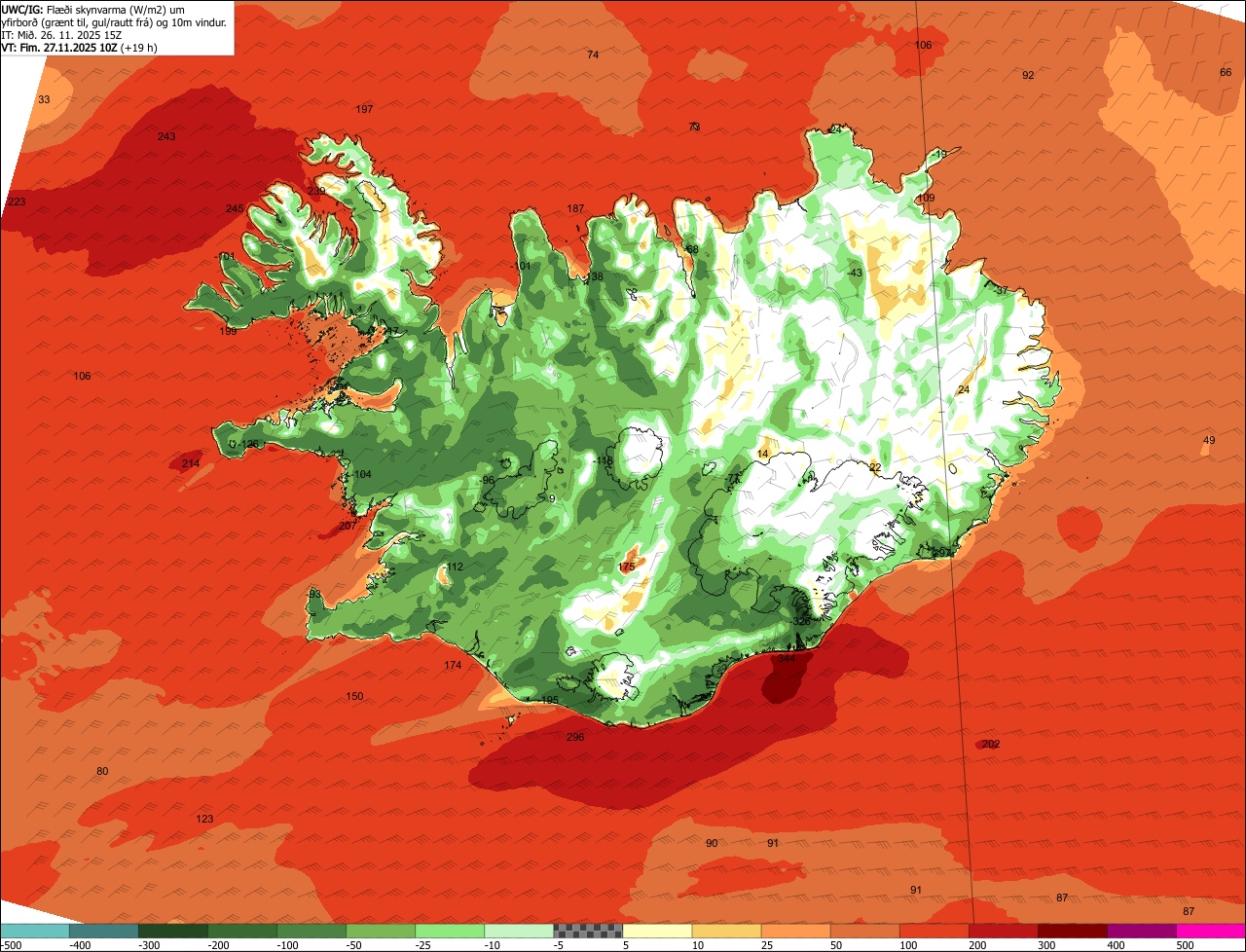This screenshot has height=952, width=1246.
Task: Click the map value 175
Action: coord(627,567)
